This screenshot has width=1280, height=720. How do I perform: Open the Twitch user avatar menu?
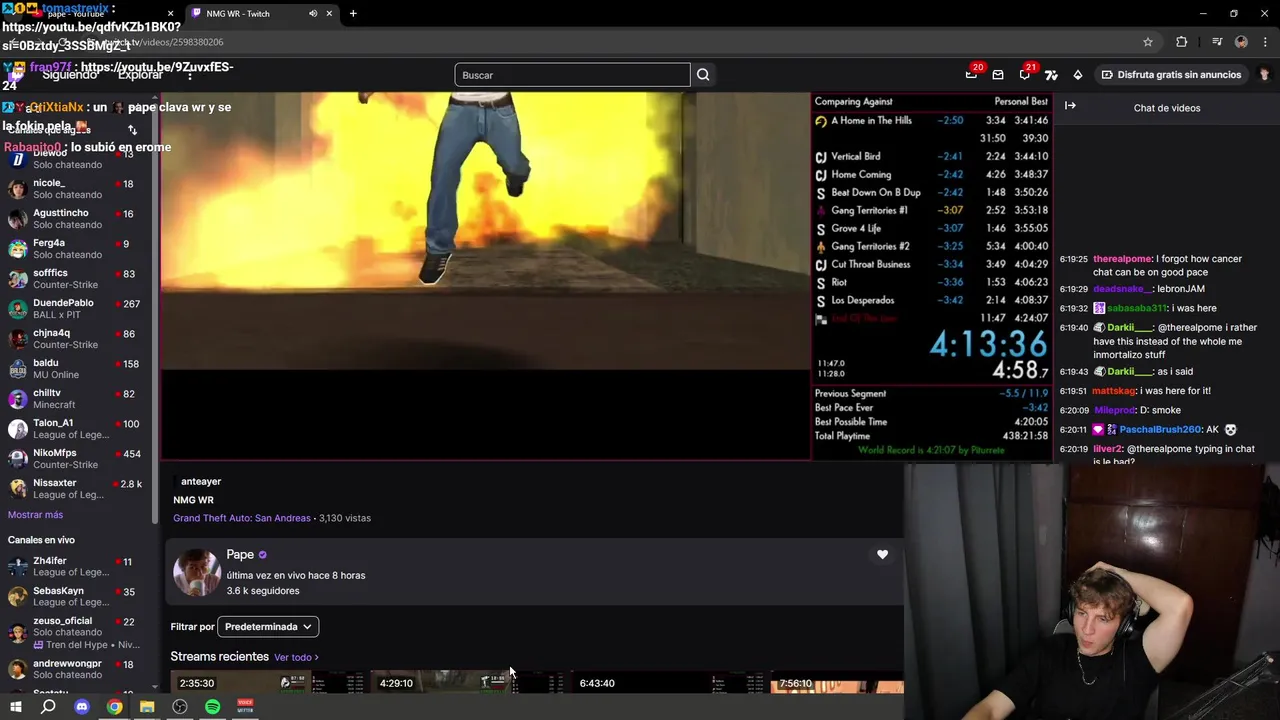(1264, 75)
